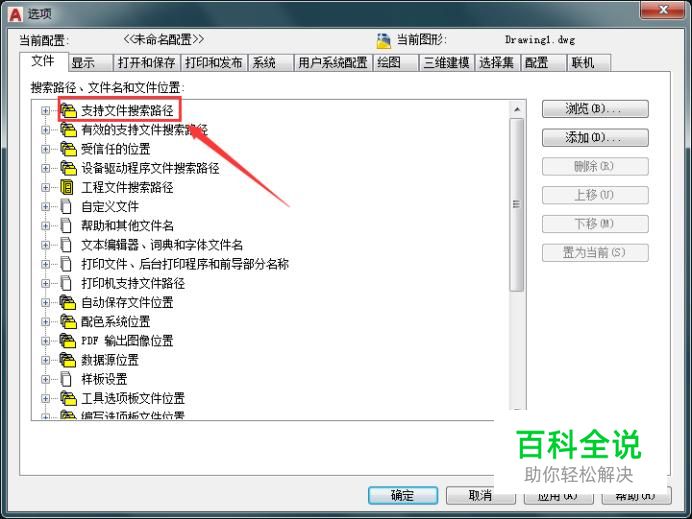Select the 帮助和其他文件名 tree item
692x519 pixels.
[127, 226]
